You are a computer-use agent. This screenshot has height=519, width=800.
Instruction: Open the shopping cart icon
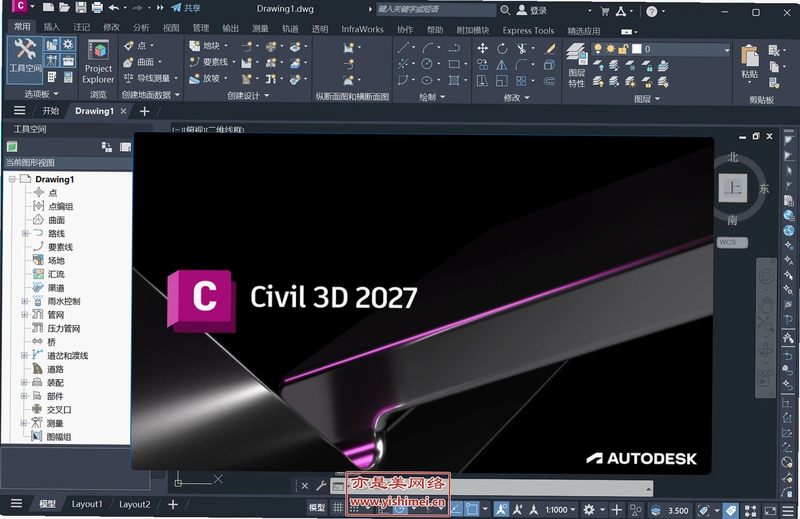(605, 11)
